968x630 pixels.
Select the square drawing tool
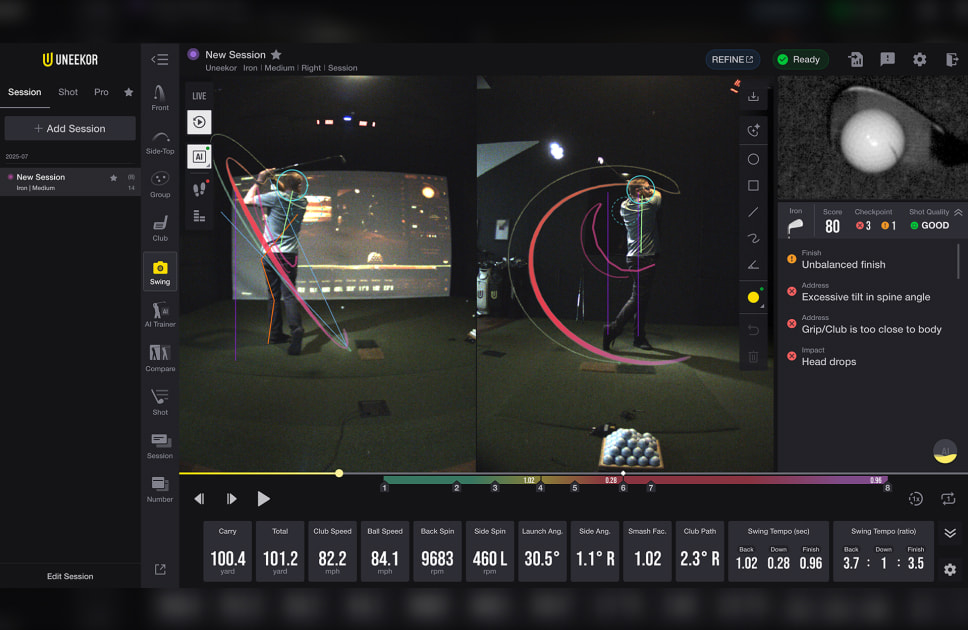pos(753,185)
